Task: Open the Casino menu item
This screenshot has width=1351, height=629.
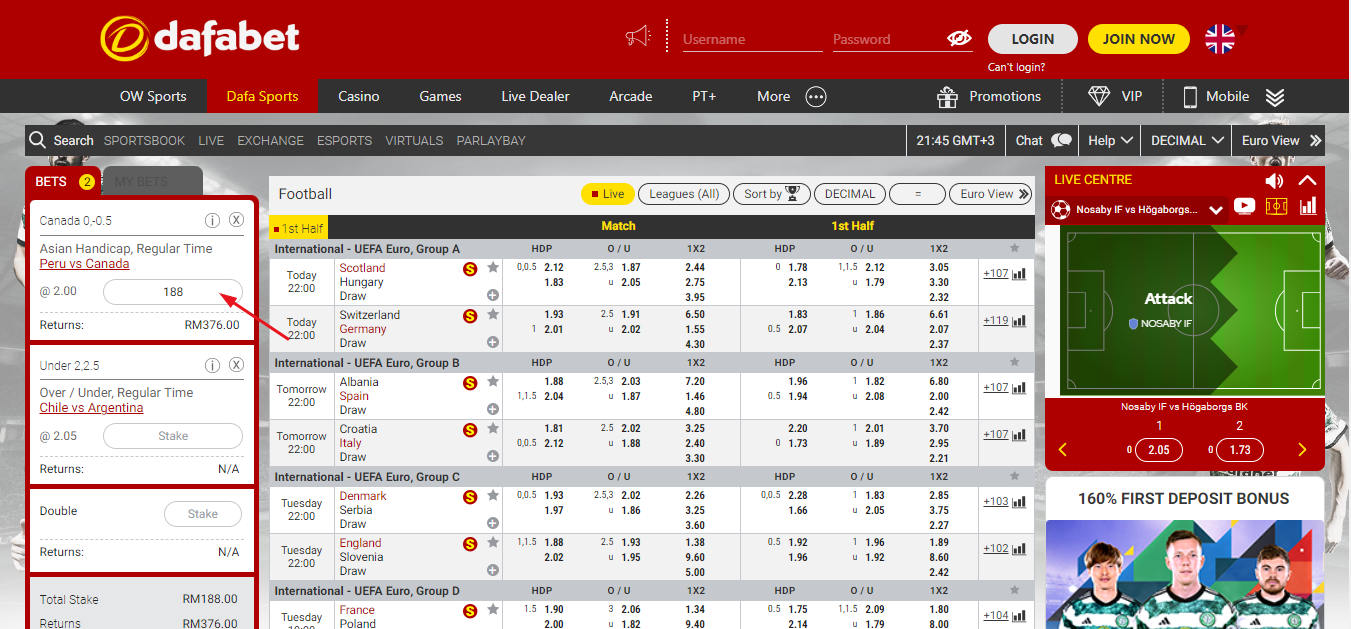Action: [358, 97]
